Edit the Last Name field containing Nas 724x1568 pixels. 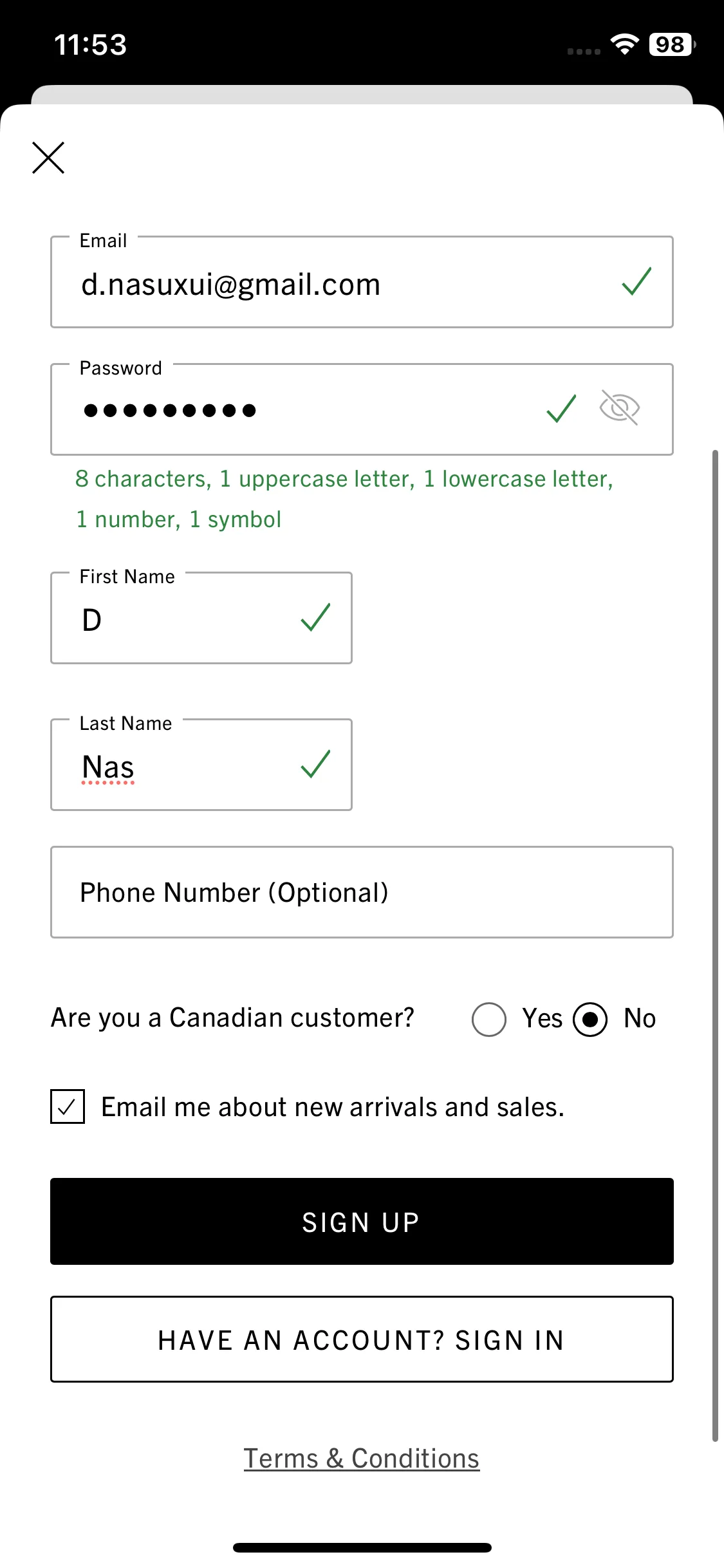tap(201, 765)
